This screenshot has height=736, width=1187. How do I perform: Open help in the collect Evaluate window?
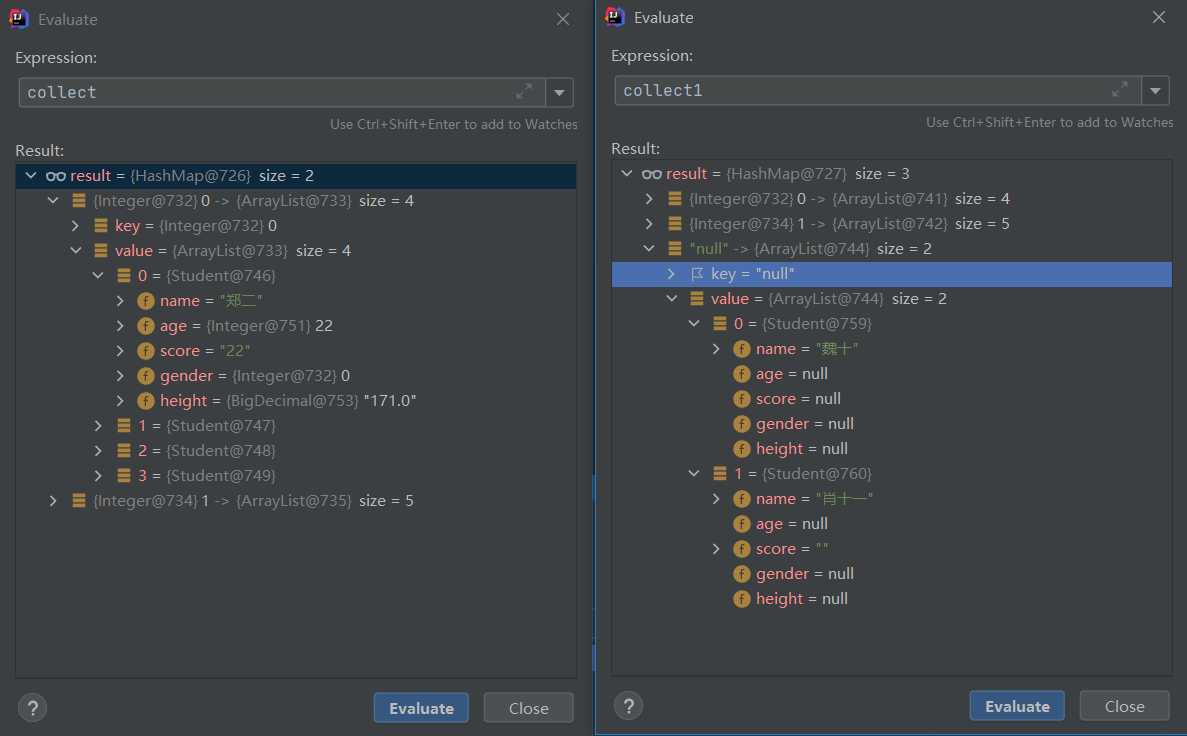coord(33,708)
